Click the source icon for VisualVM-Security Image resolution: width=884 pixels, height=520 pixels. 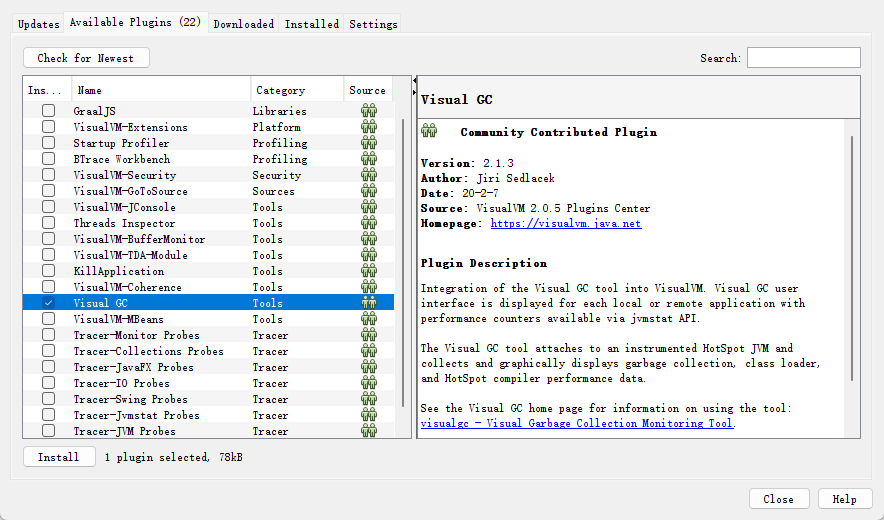point(369,175)
